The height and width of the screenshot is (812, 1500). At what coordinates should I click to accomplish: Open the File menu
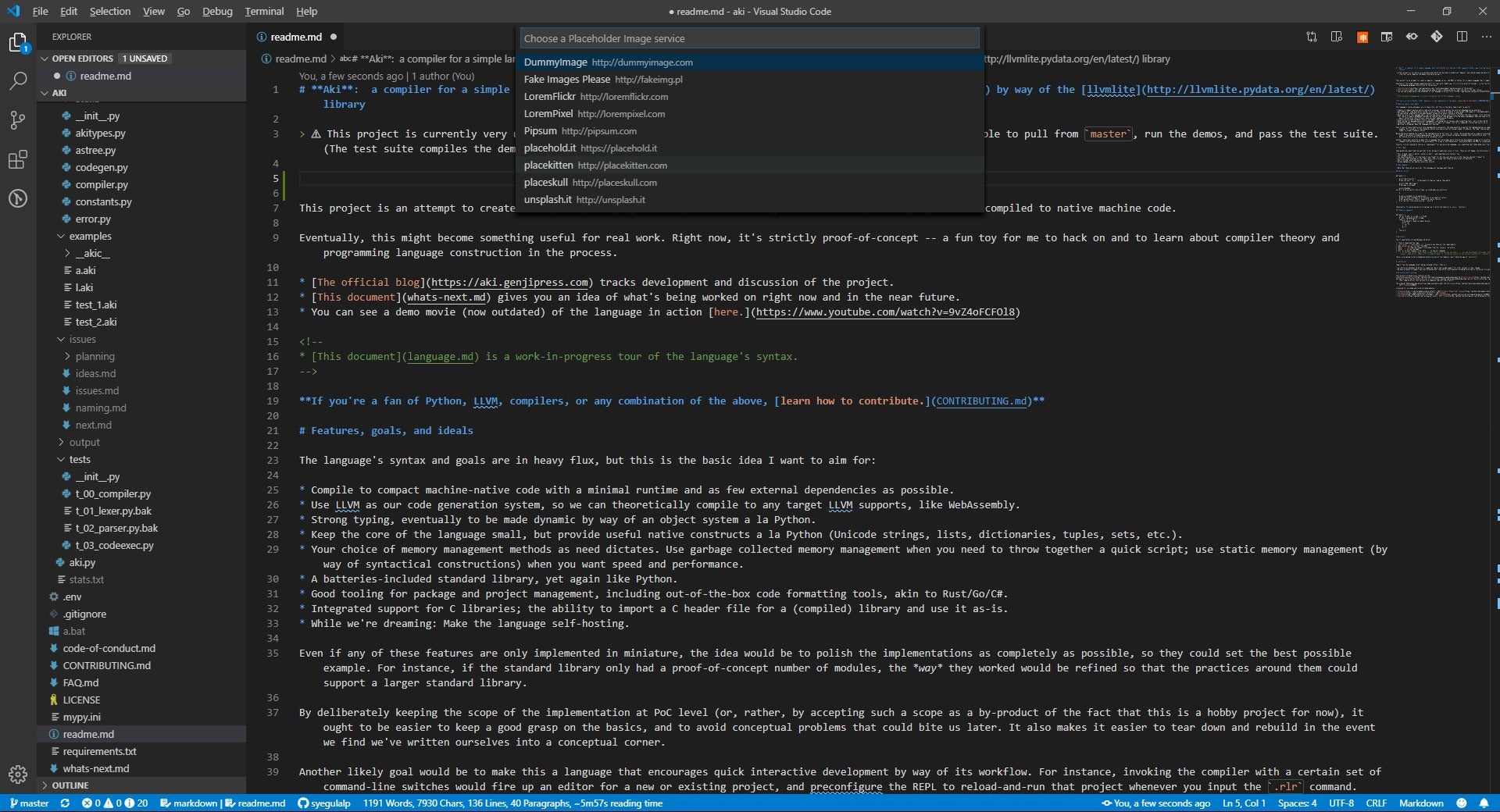click(40, 11)
